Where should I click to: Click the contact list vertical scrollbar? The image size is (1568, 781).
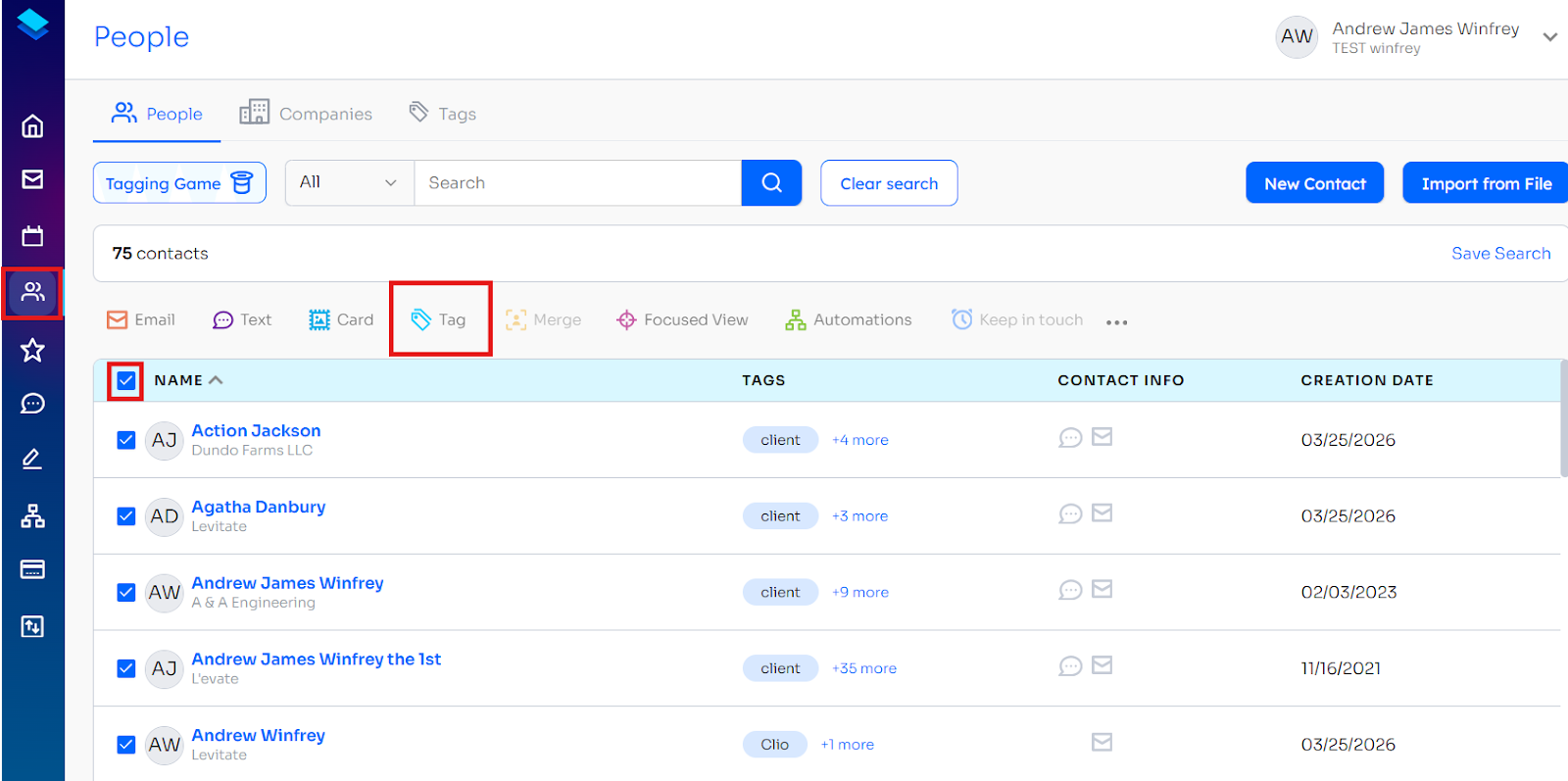pos(1563,418)
